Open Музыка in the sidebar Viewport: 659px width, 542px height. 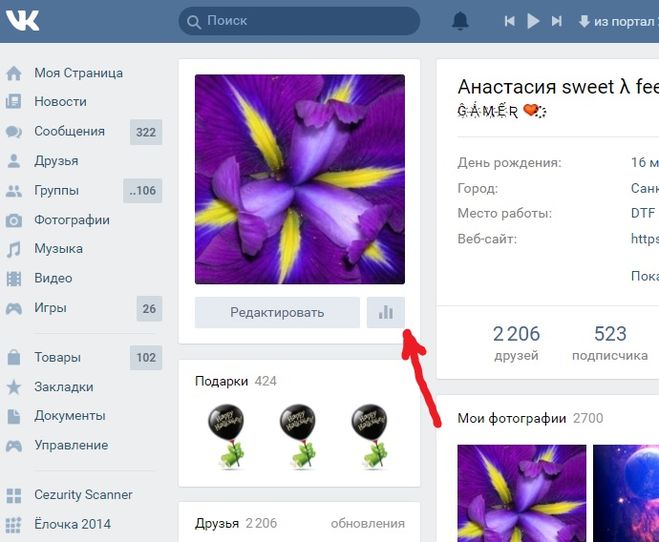coord(58,249)
